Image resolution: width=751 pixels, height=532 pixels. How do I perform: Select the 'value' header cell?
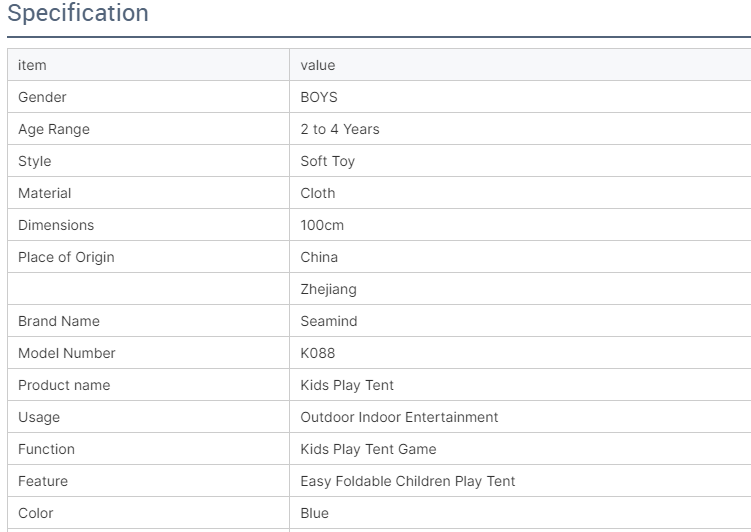(x=318, y=65)
